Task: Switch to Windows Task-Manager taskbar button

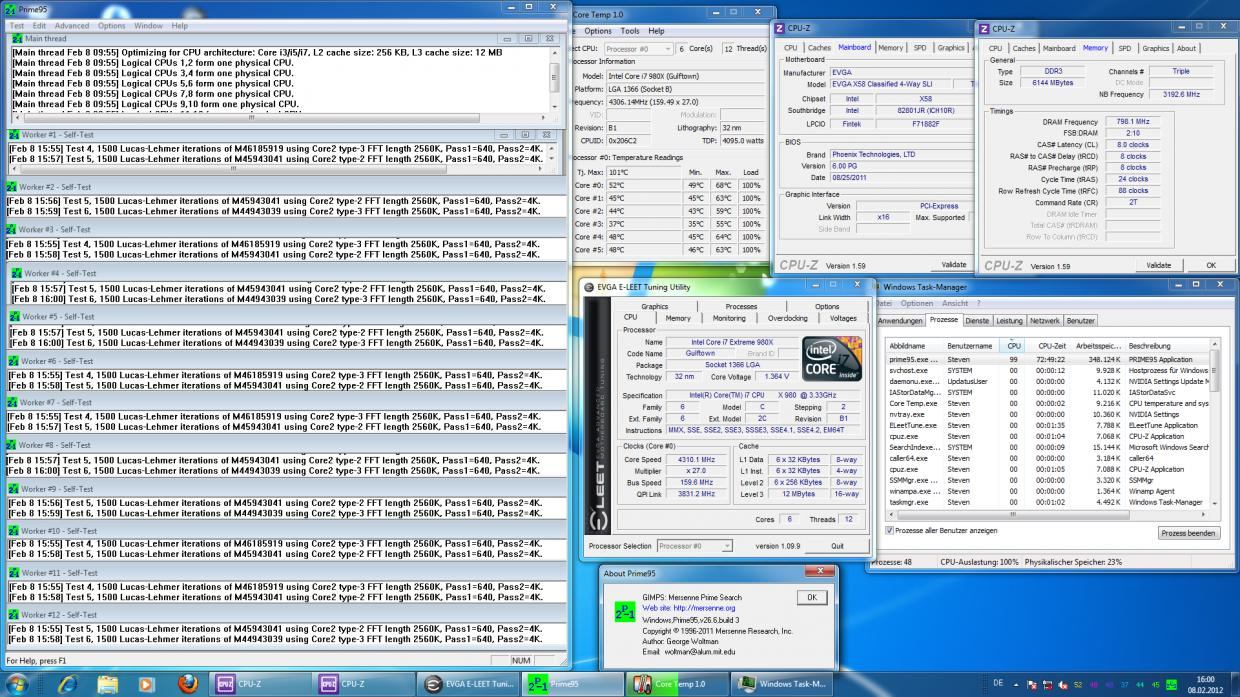Action: point(782,684)
